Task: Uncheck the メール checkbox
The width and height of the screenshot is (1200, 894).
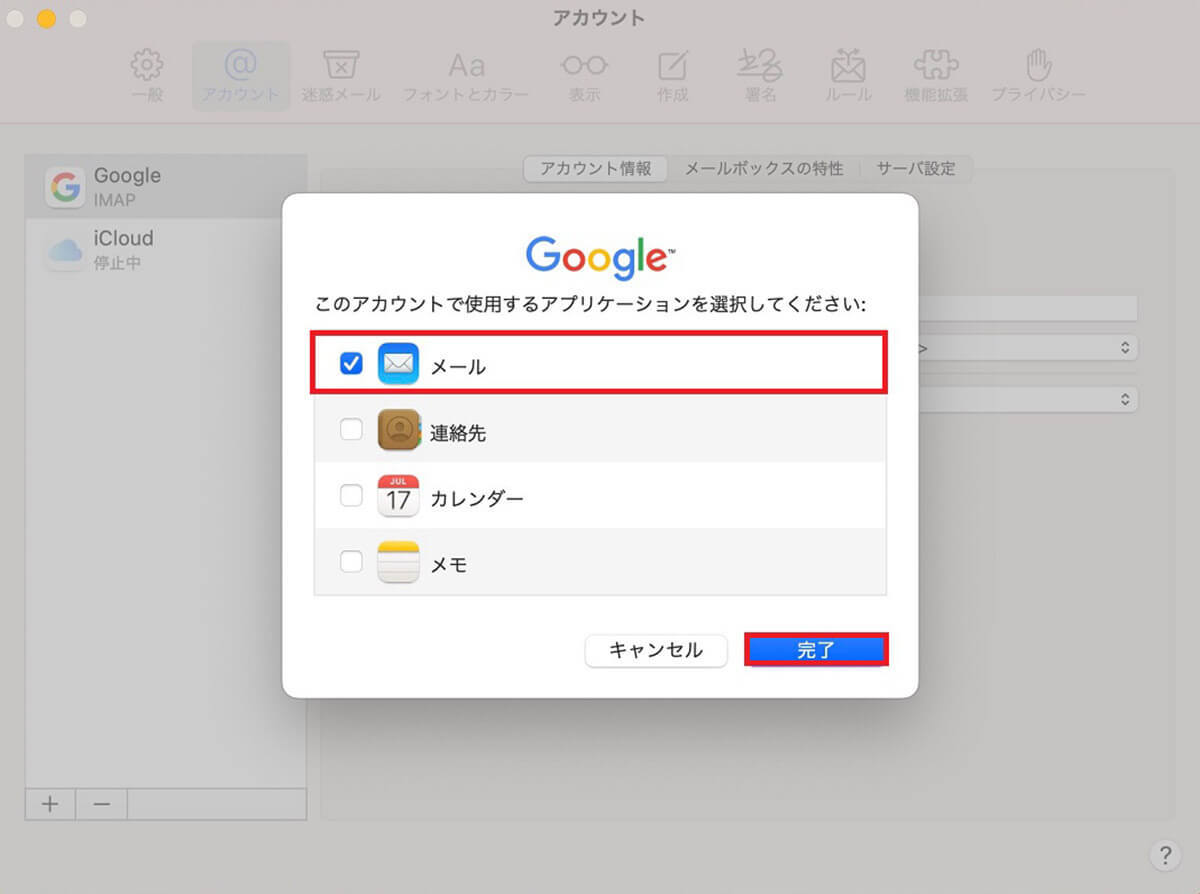Action: tap(351, 364)
